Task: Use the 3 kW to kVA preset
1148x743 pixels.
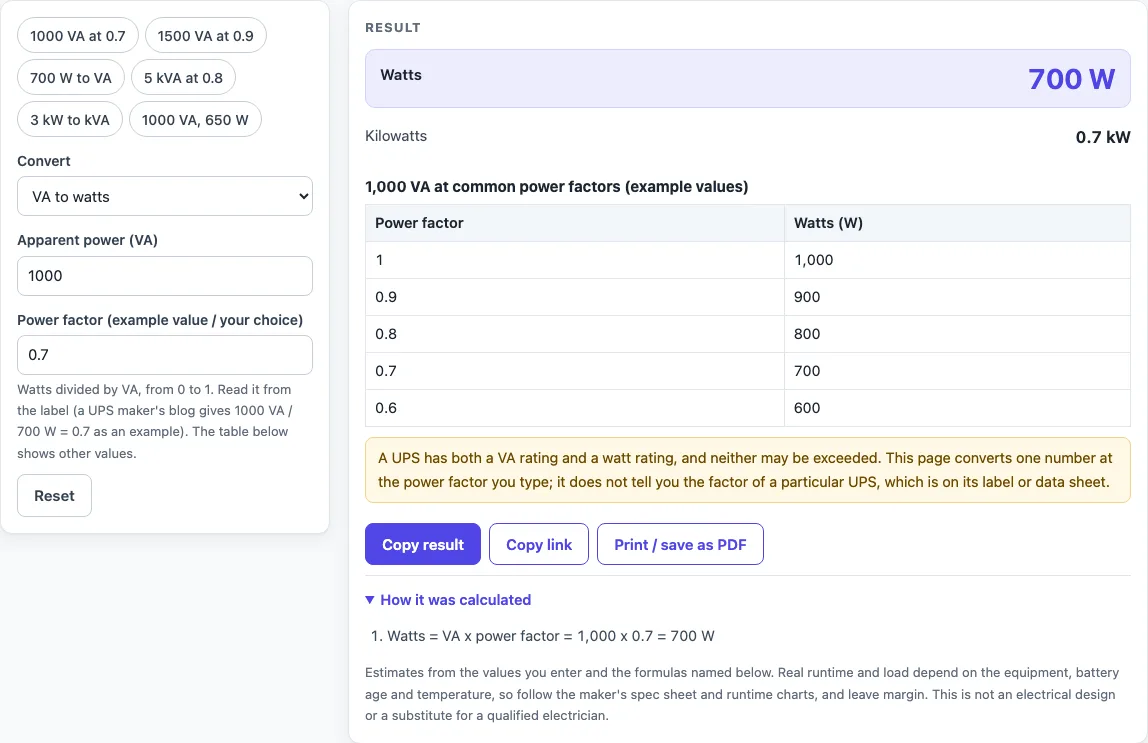Action: click(70, 119)
